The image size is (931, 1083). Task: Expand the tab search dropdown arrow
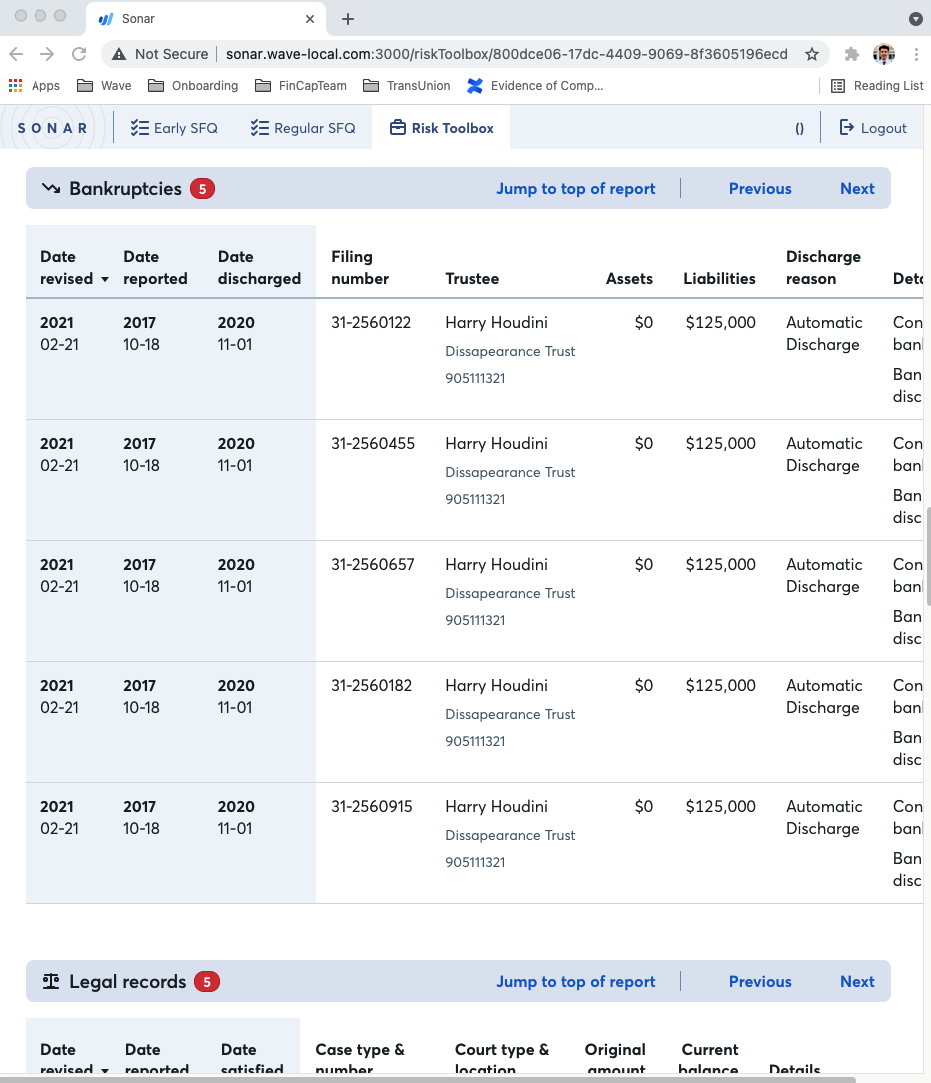[x=915, y=19]
